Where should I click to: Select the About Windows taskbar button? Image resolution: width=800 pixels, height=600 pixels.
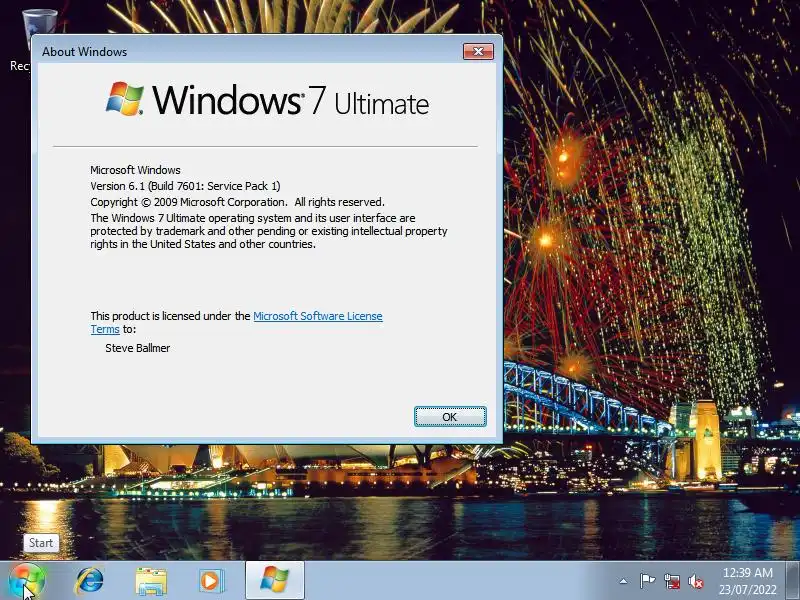pyautogui.click(x=275, y=581)
